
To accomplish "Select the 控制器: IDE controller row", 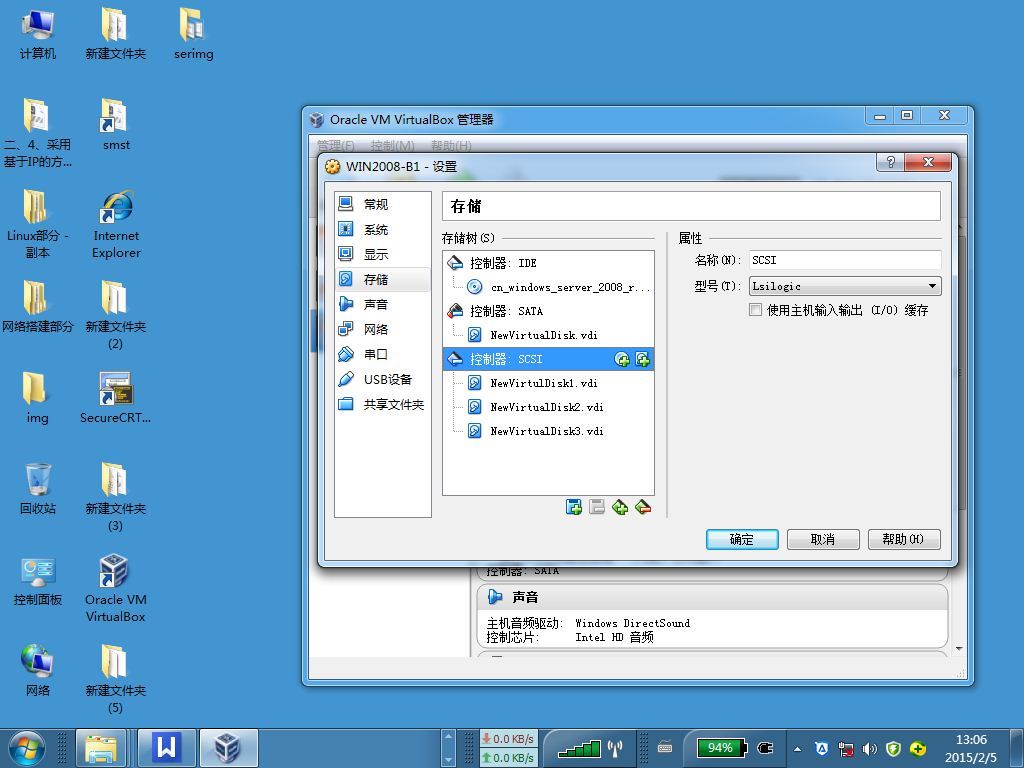I will (548, 263).
